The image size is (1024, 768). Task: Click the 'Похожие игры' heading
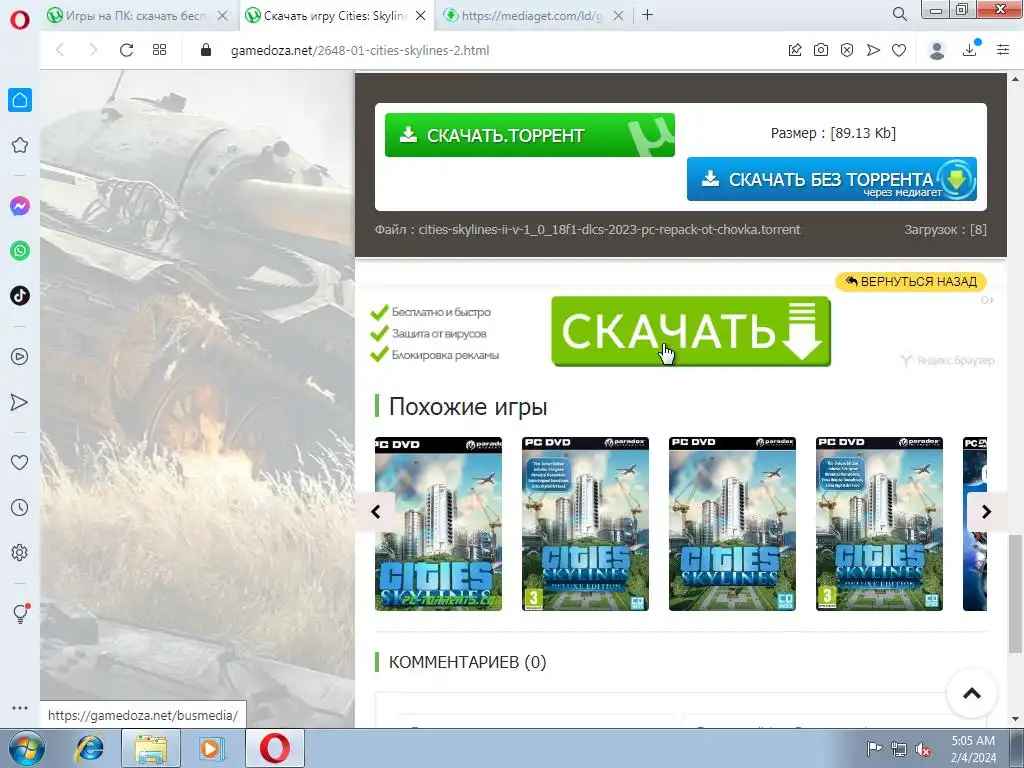point(468,406)
